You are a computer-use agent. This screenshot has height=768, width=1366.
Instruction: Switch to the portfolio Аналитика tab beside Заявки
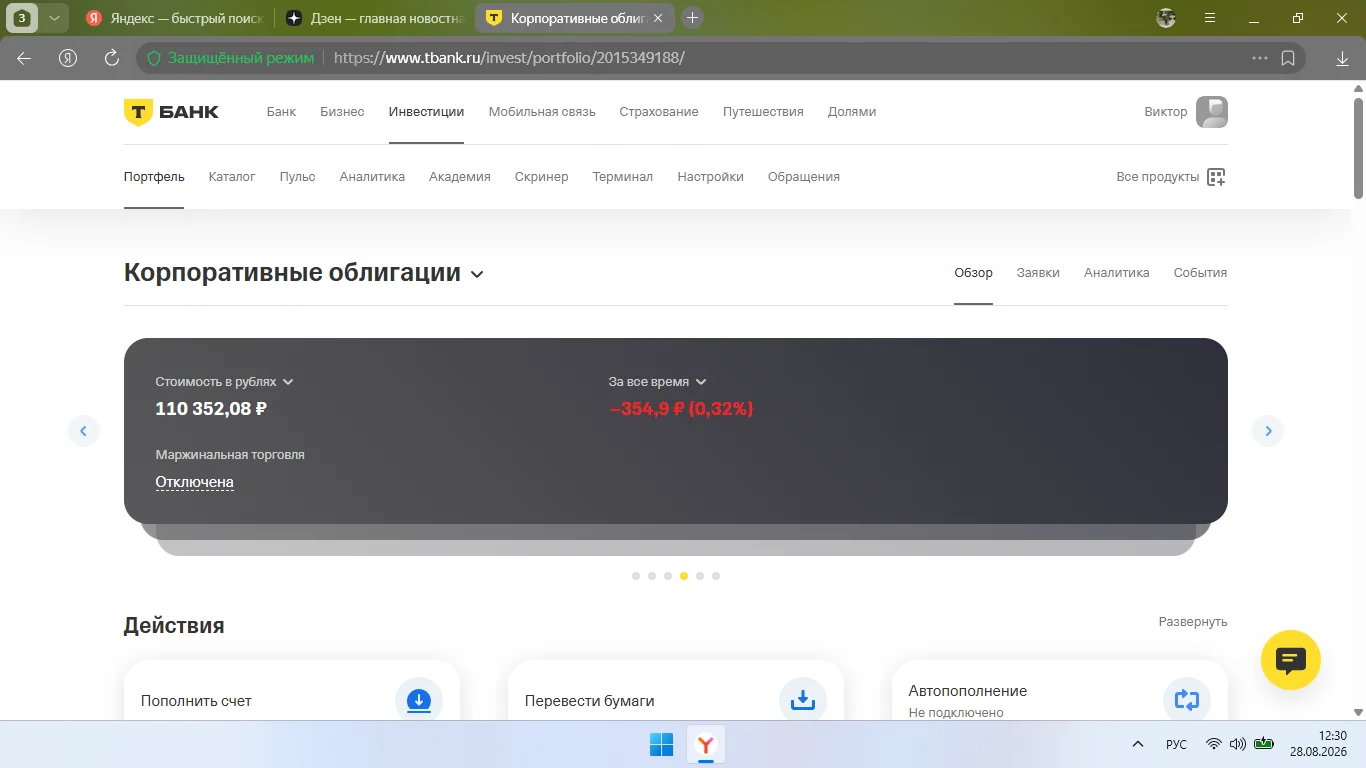[1117, 273]
